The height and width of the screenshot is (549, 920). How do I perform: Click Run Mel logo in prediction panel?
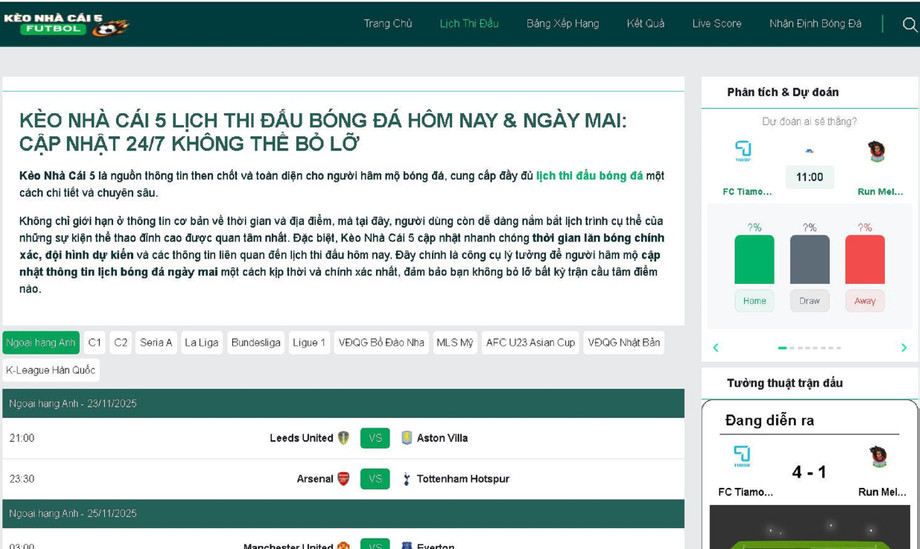(877, 151)
